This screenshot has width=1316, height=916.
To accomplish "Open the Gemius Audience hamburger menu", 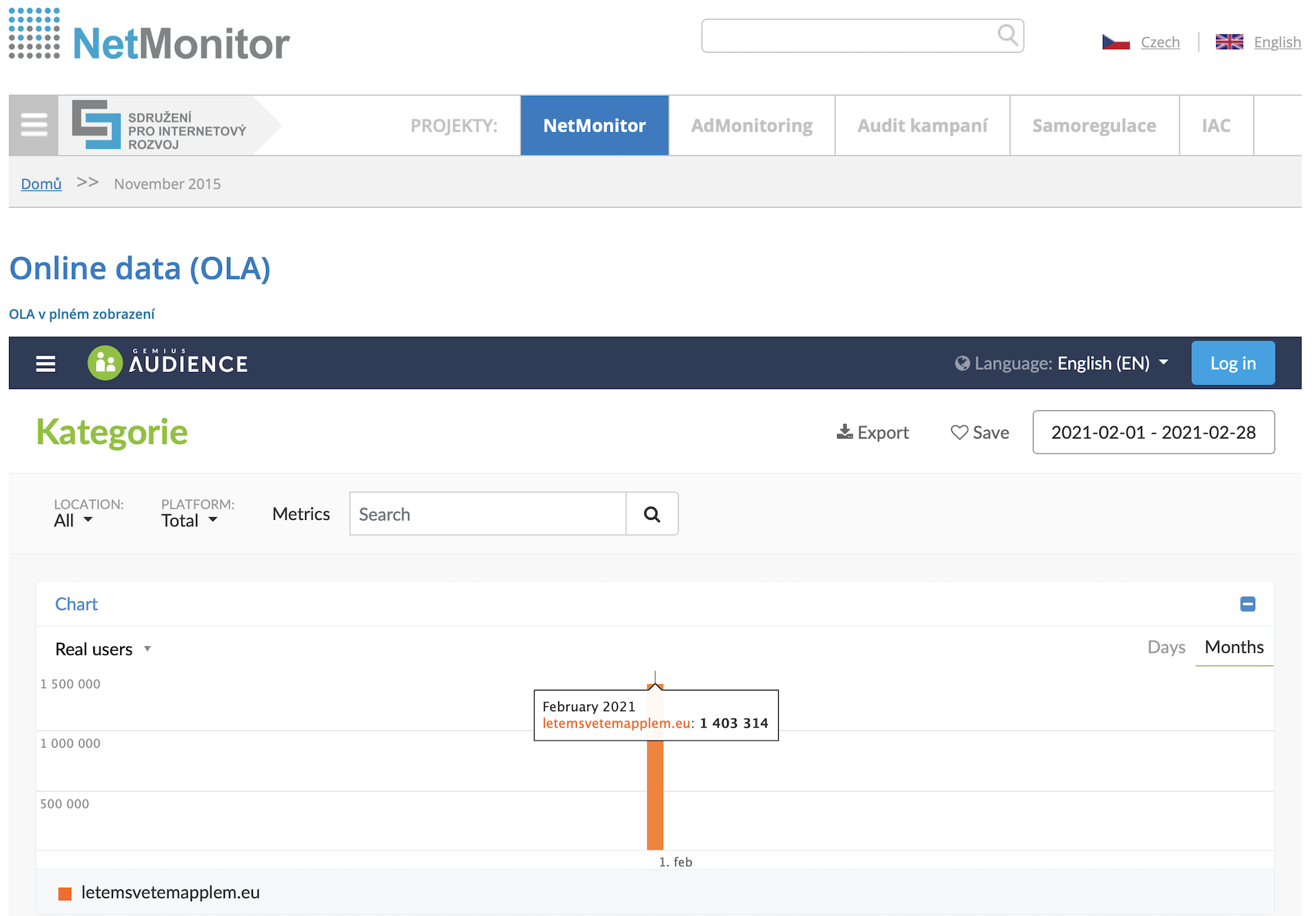I will click(x=45, y=363).
